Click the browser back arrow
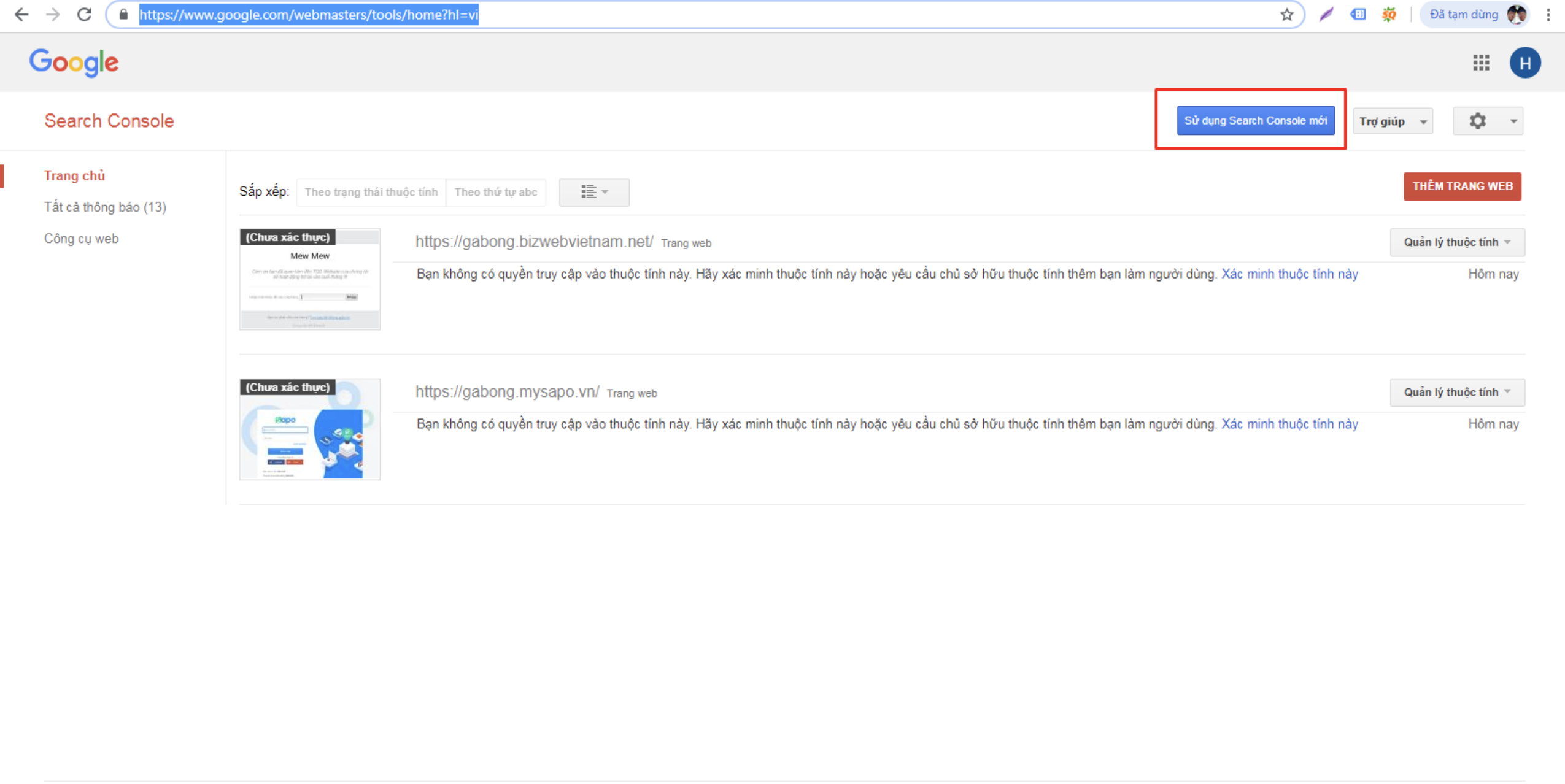1565x784 pixels. tap(21, 15)
